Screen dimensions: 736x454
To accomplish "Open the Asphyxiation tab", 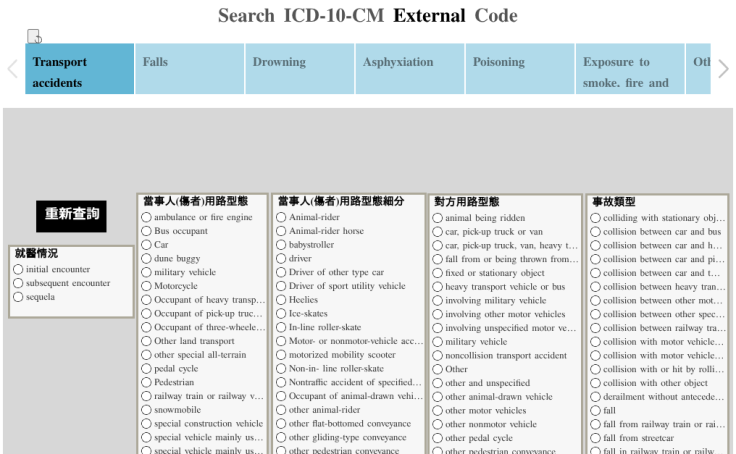I will tap(410, 69).
